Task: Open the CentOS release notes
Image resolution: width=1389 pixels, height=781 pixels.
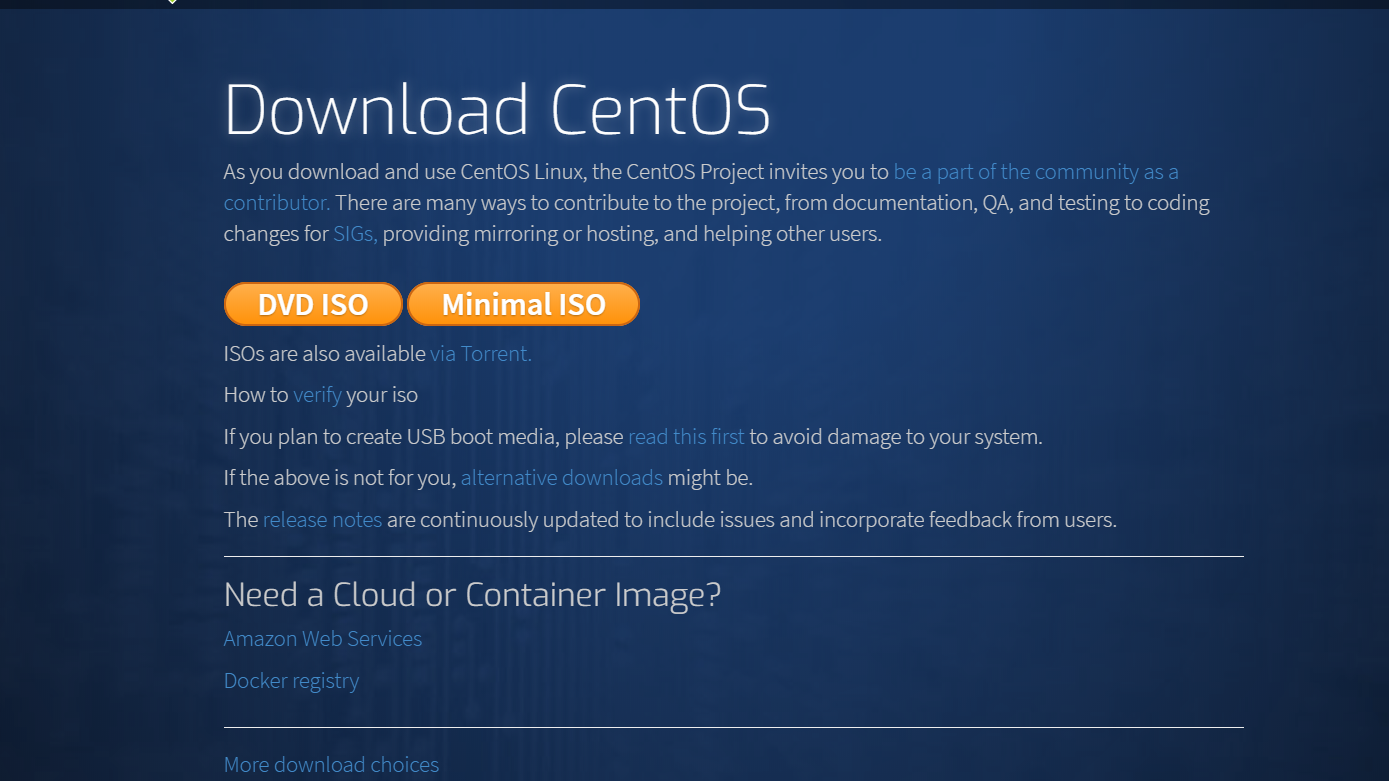Action: (x=322, y=519)
